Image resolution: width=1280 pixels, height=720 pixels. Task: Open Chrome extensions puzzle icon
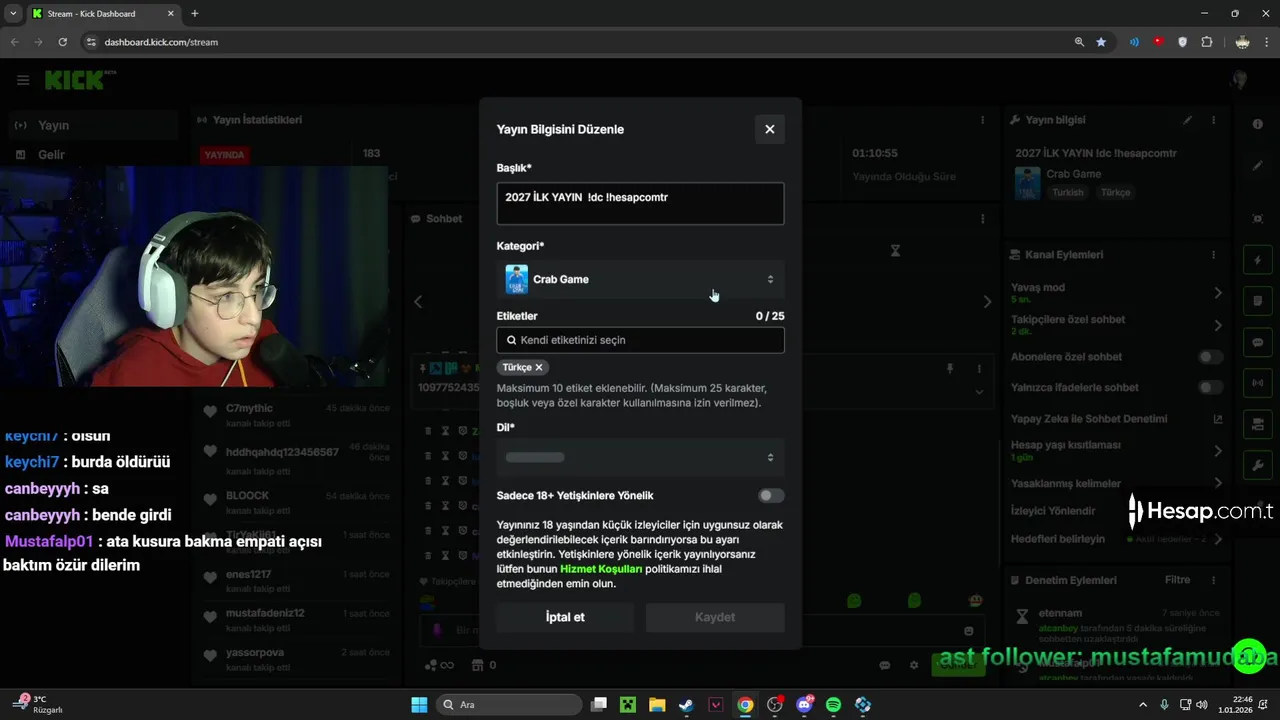tap(1207, 42)
